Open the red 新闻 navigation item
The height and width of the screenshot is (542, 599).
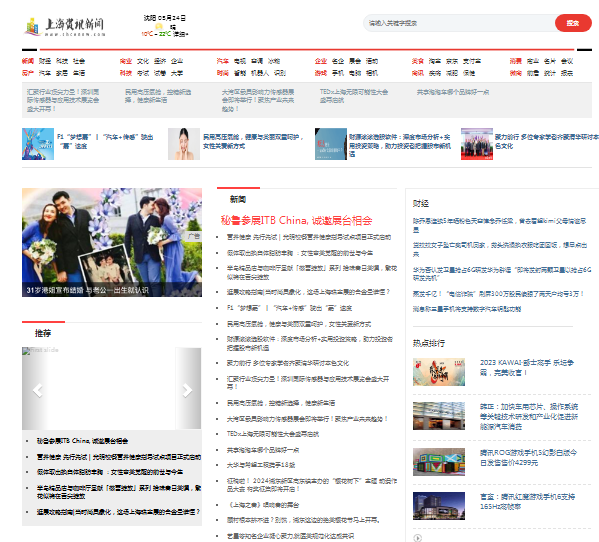tap(28, 61)
